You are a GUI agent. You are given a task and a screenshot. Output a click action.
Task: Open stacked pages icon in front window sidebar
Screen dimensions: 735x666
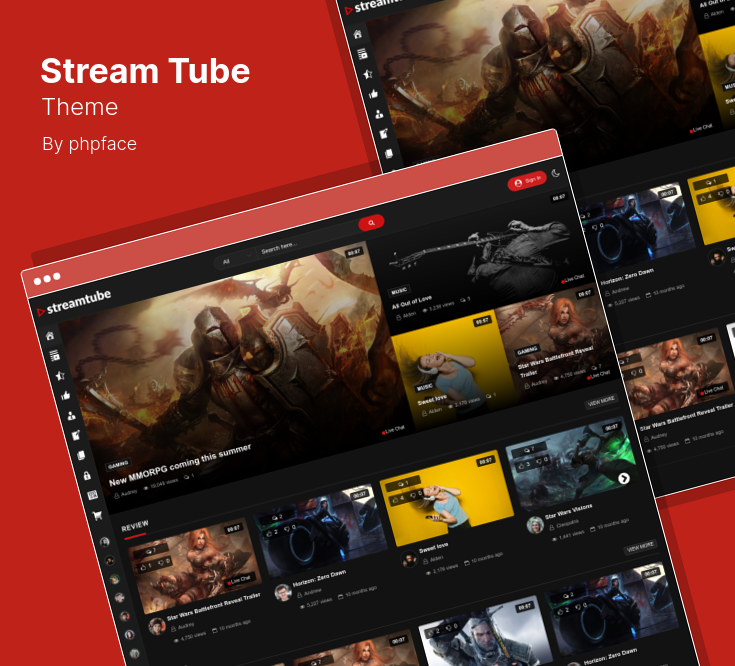(x=81, y=455)
